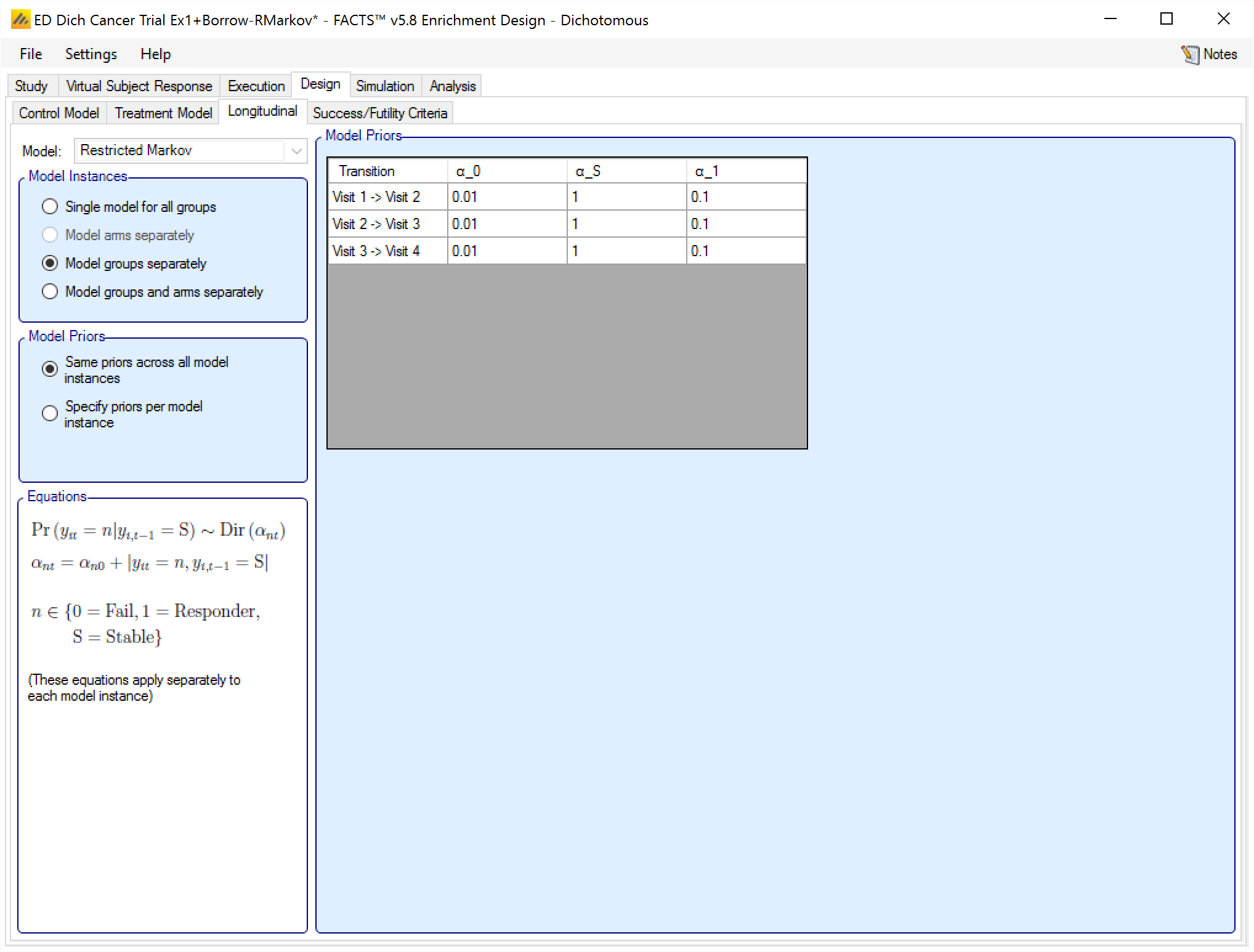
Task: Click the Transition column header
Action: [x=387, y=171]
